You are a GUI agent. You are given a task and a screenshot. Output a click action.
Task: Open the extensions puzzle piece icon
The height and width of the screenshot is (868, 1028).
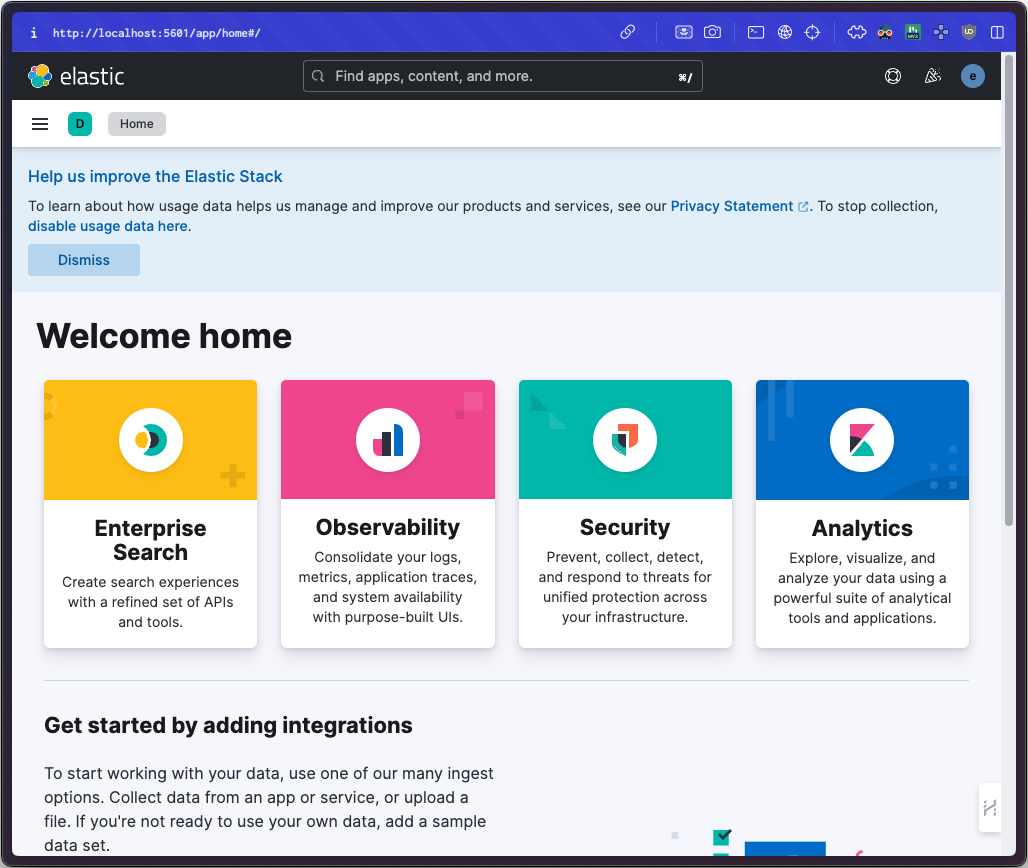point(857,32)
